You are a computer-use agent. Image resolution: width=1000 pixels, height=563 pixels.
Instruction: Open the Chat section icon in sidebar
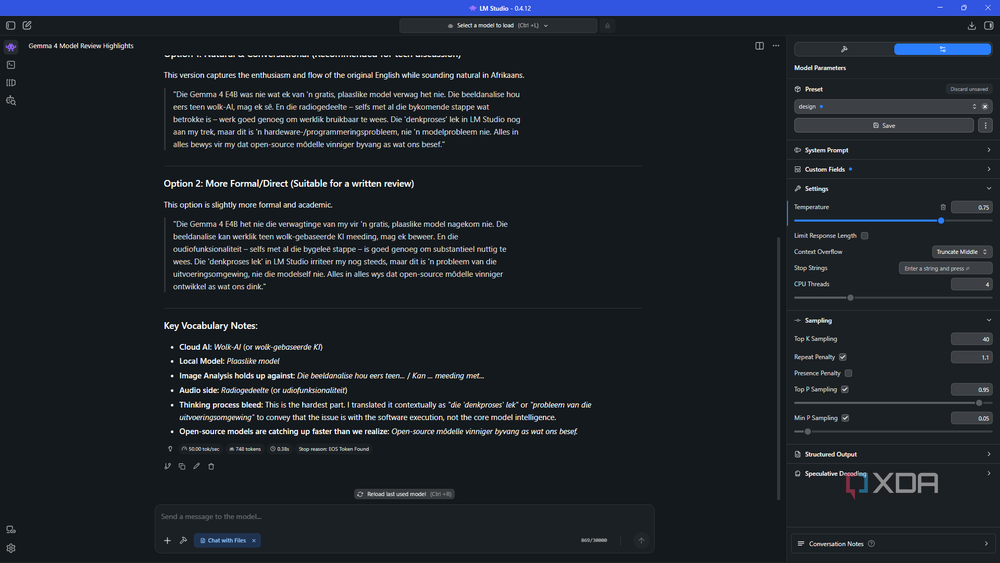point(11,47)
